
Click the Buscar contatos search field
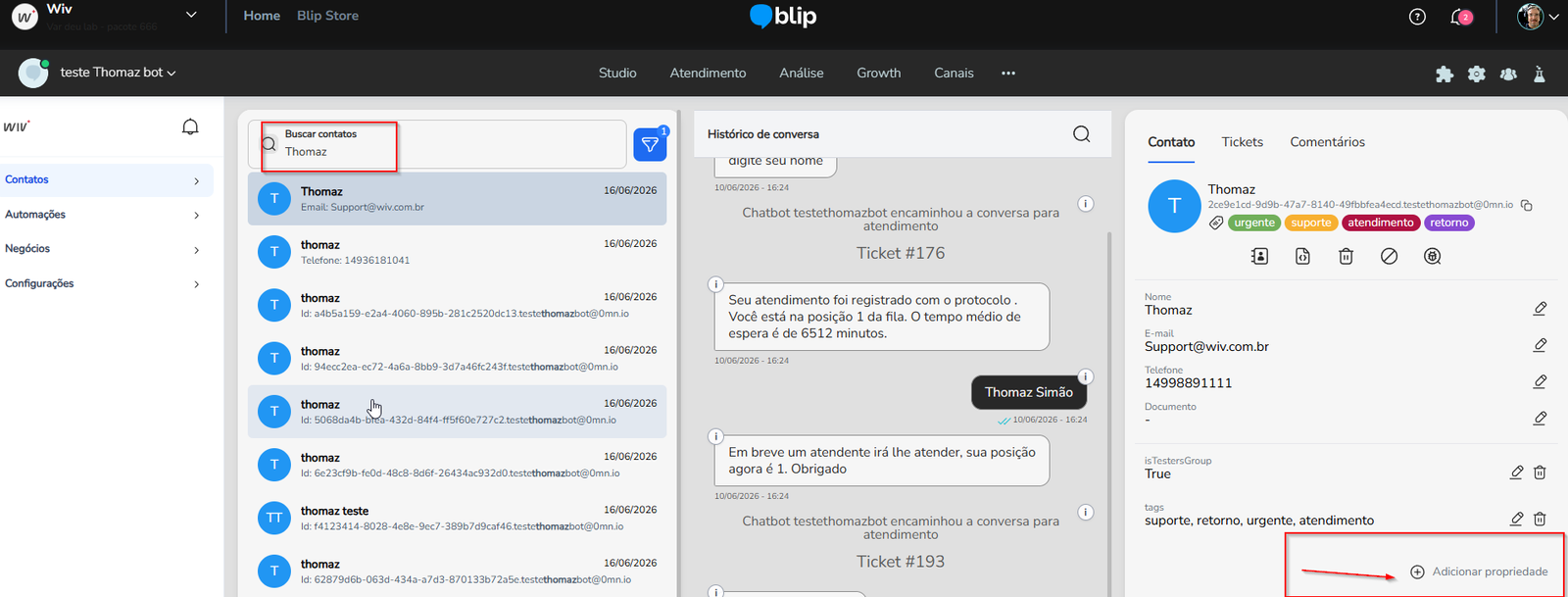pyautogui.click(x=437, y=144)
